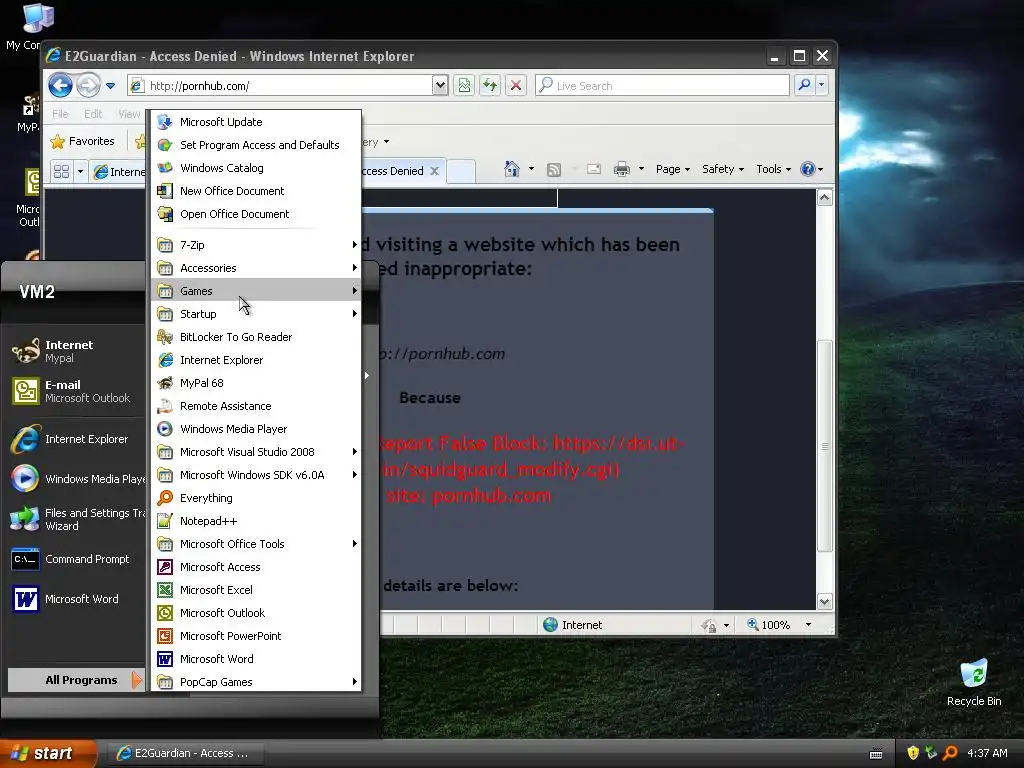
Task: Expand the 7-Zip submenu
Action: pyautogui.click(x=256, y=245)
